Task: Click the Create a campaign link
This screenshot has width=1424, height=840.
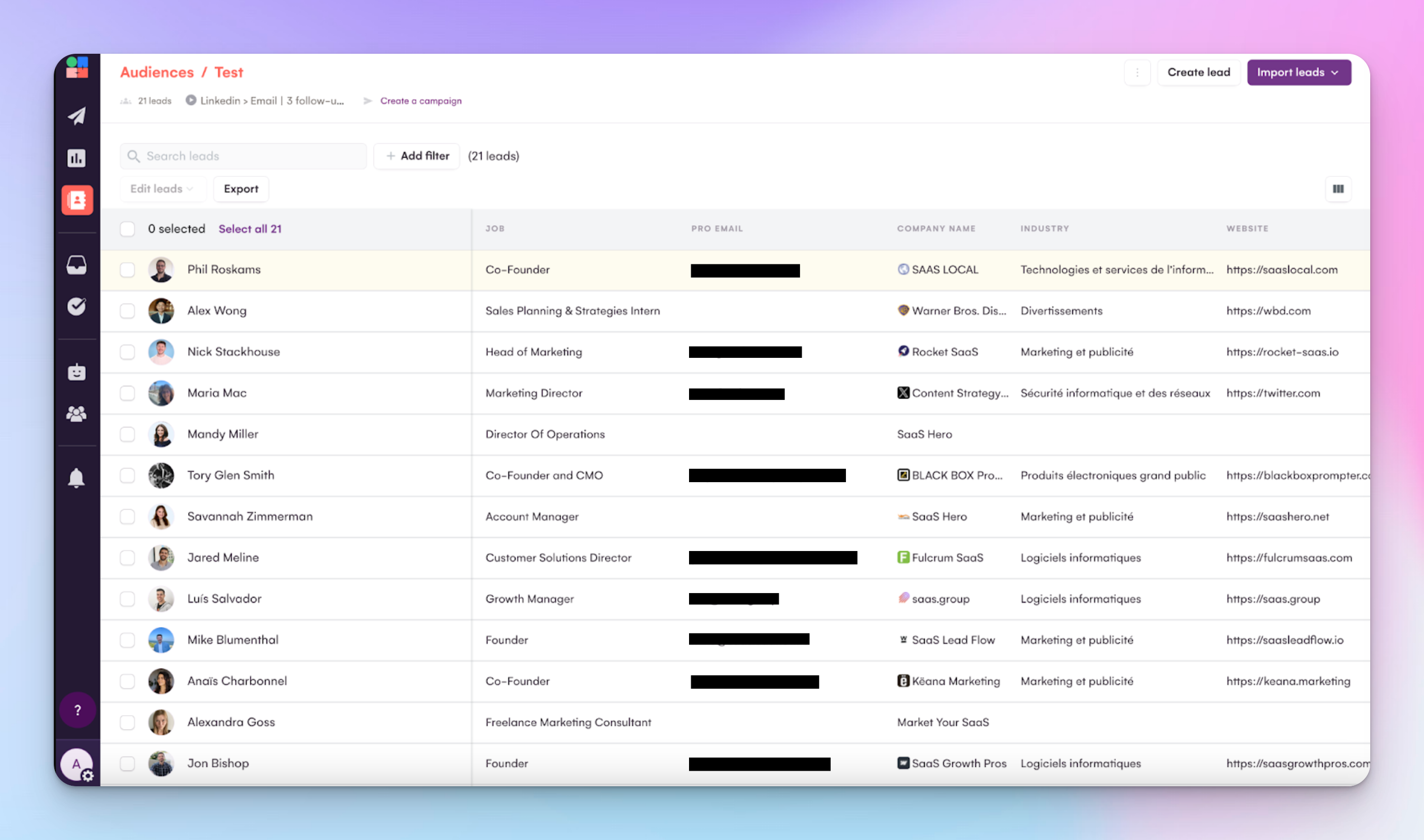Action: point(421,101)
